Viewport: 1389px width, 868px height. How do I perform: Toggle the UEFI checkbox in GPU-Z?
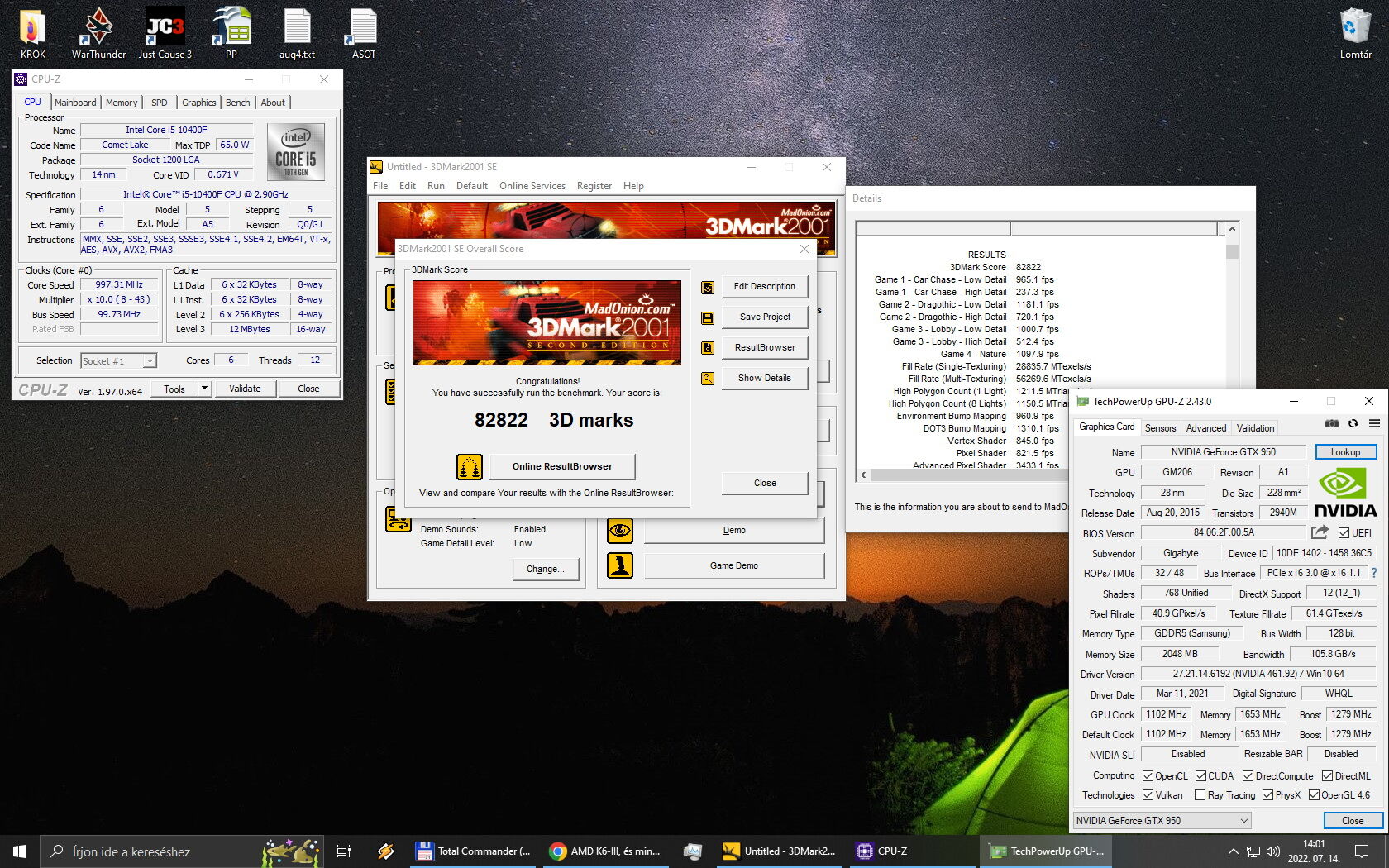click(1344, 533)
